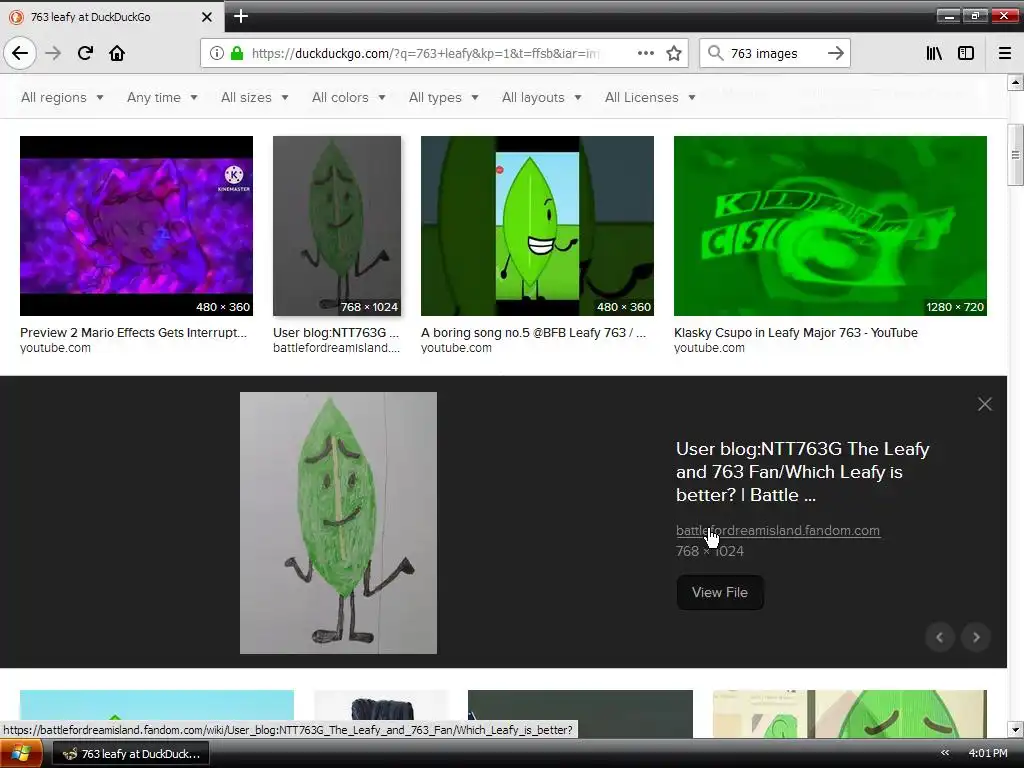The image size is (1024, 768).
Task: Expand the All colors dropdown
Action: coord(348,97)
